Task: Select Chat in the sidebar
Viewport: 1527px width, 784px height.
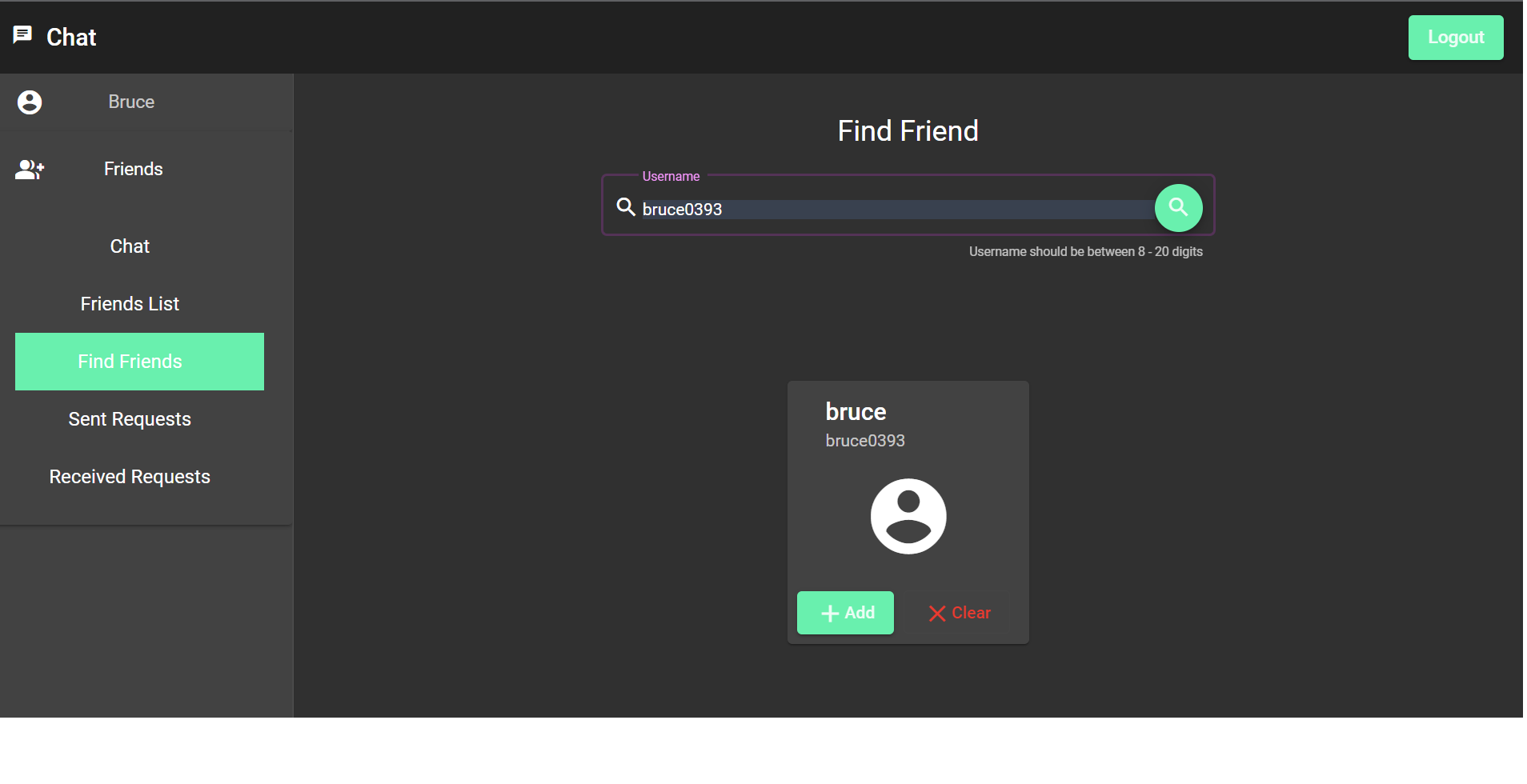Action: [x=129, y=246]
